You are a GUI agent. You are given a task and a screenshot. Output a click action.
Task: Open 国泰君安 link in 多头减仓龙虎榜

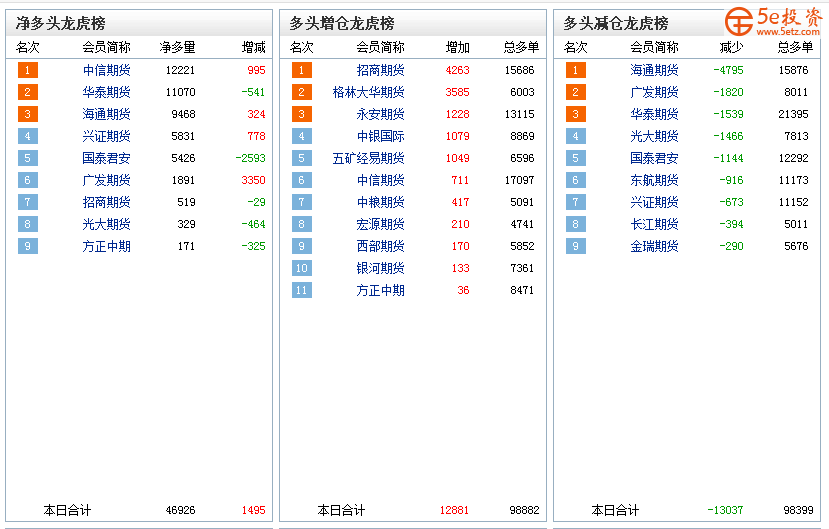coord(655,158)
